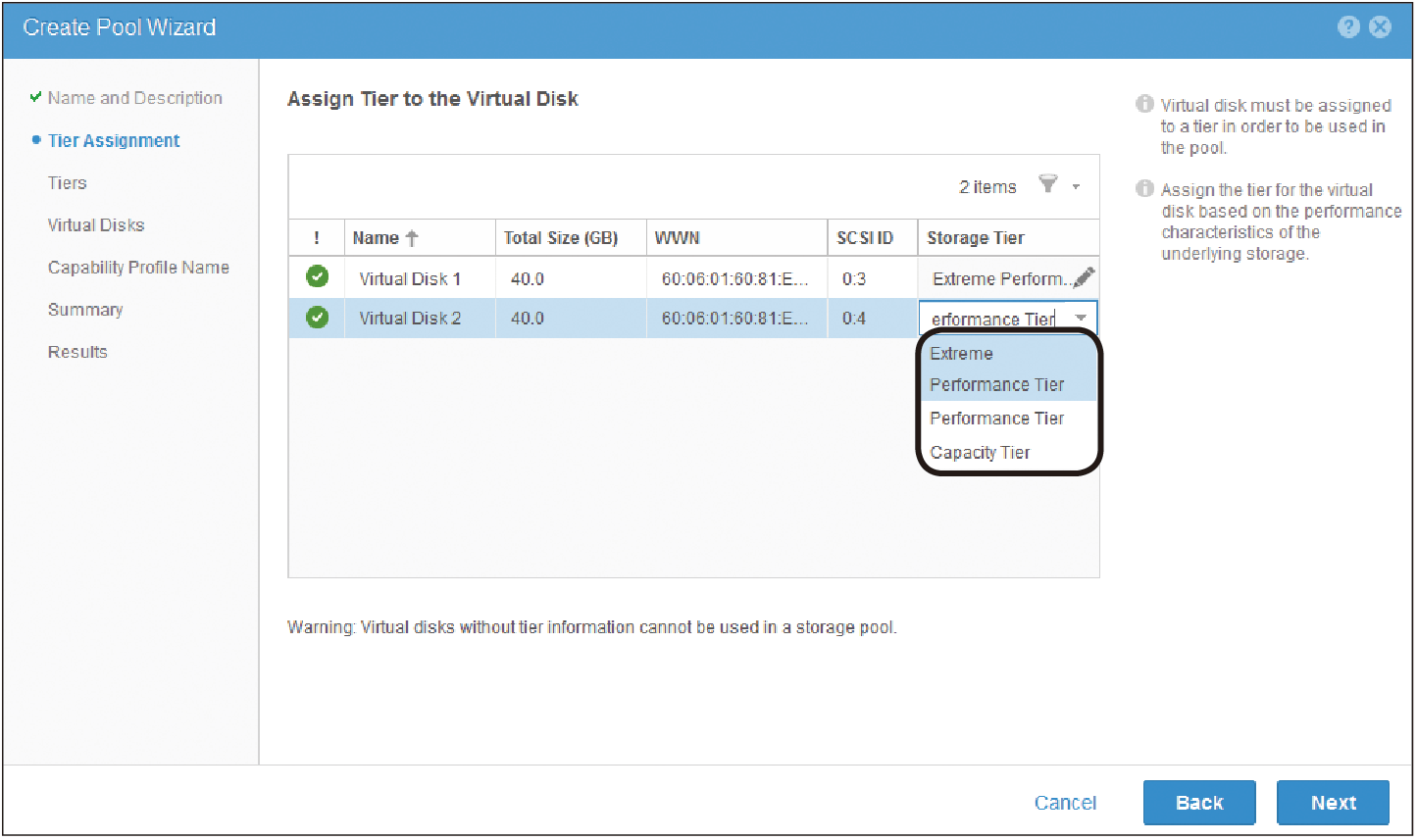
Task: Sort table by Total Size (GB) column
Action: point(571,237)
